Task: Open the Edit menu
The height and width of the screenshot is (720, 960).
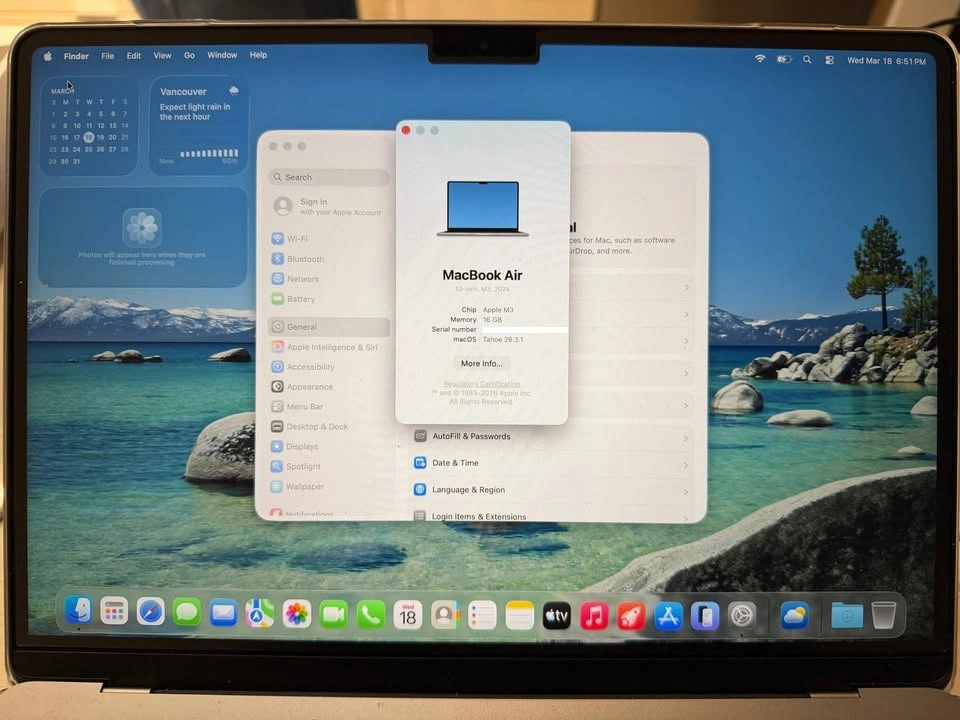Action: pyautogui.click(x=133, y=55)
